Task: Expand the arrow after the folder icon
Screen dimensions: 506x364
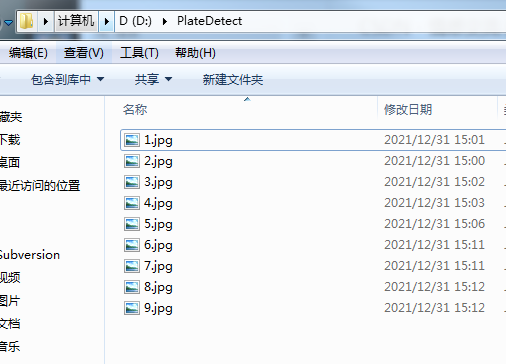Action: pyautogui.click(x=46, y=22)
